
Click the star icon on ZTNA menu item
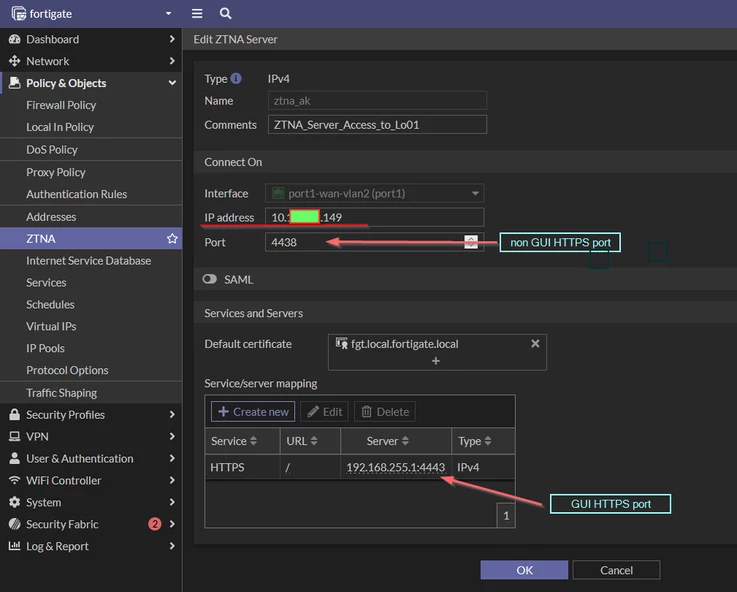pyautogui.click(x=172, y=239)
